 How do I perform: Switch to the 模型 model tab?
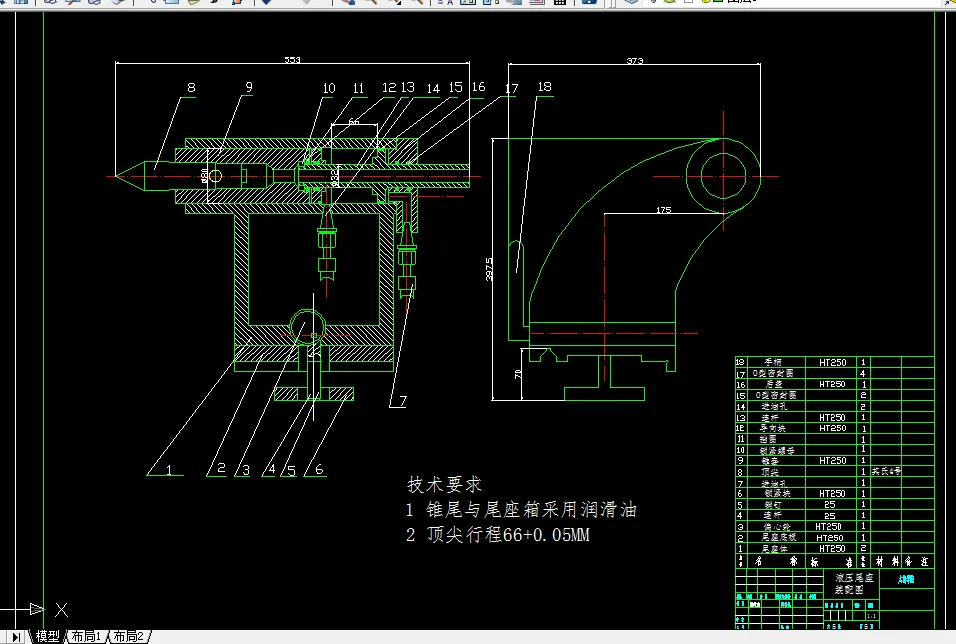click(47, 637)
